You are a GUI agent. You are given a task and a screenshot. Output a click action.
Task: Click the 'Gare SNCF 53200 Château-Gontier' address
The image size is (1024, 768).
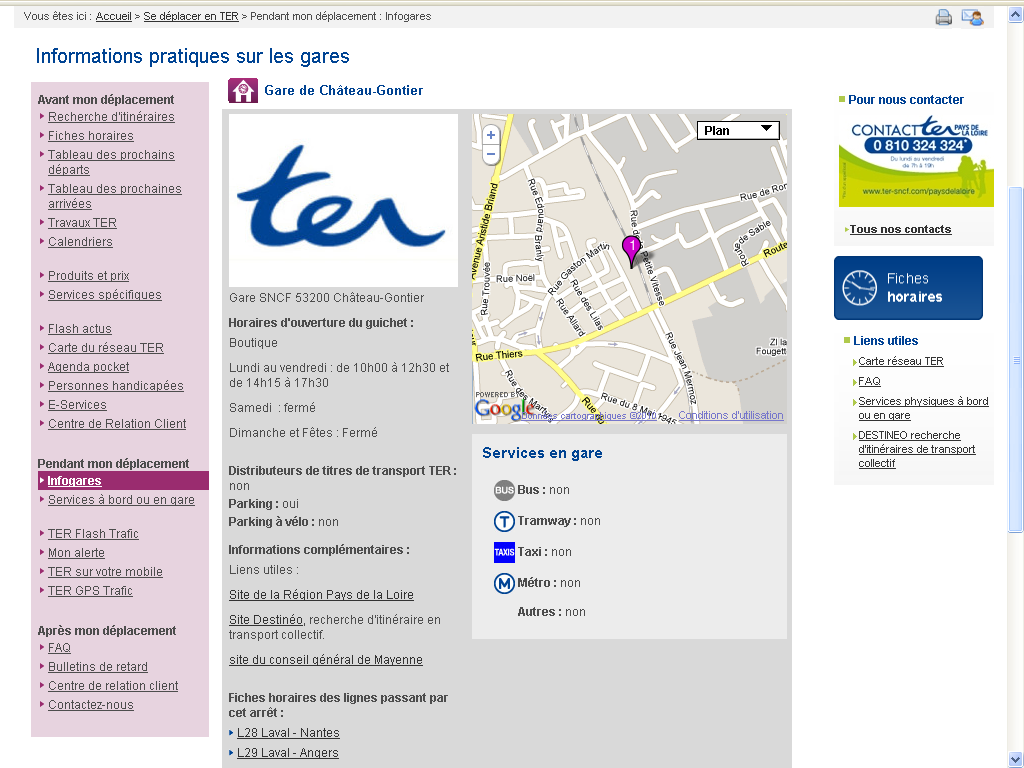click(x=327, y=298)
